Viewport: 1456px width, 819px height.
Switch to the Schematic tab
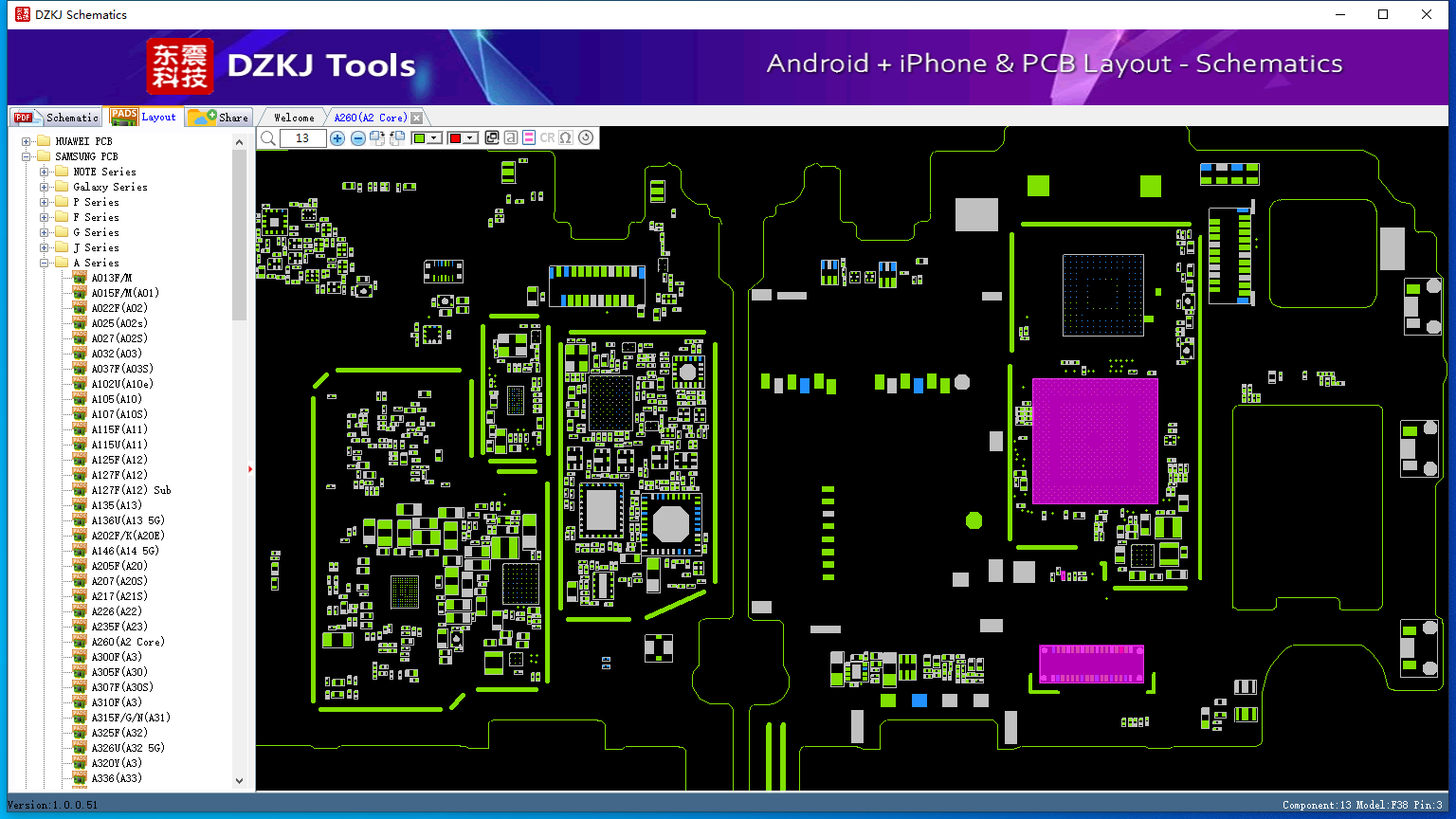point(56,118)
